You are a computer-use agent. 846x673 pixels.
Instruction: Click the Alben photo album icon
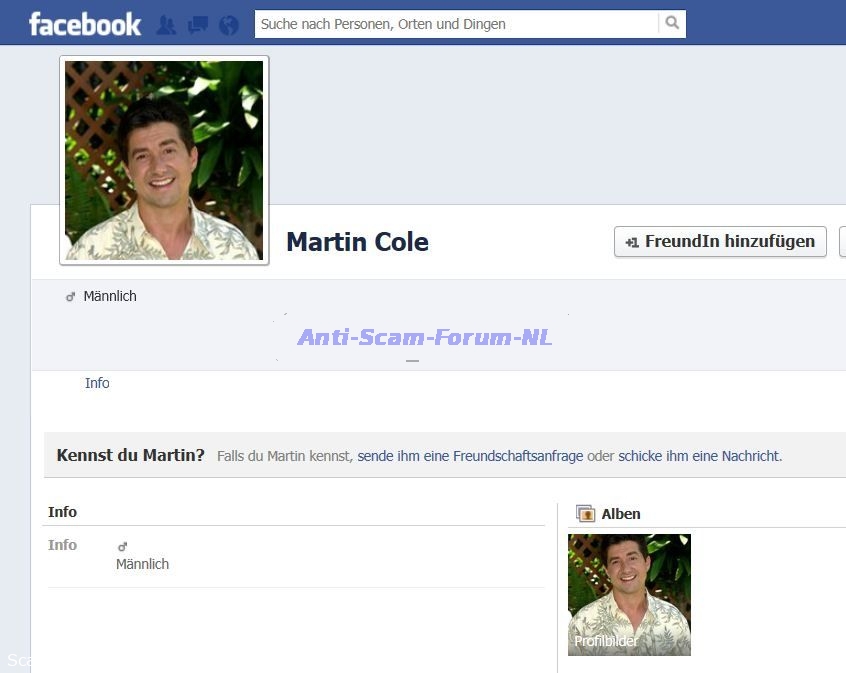(586, 514)
